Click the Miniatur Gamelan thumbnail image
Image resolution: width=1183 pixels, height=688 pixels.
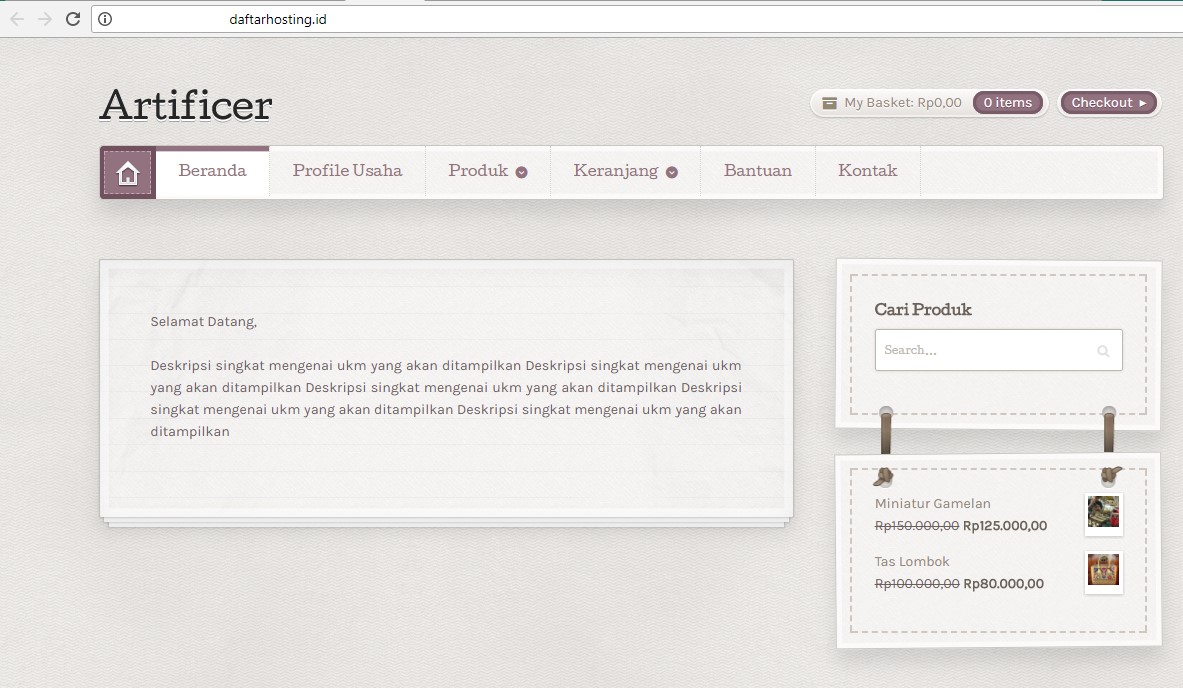click(1103, 513)
